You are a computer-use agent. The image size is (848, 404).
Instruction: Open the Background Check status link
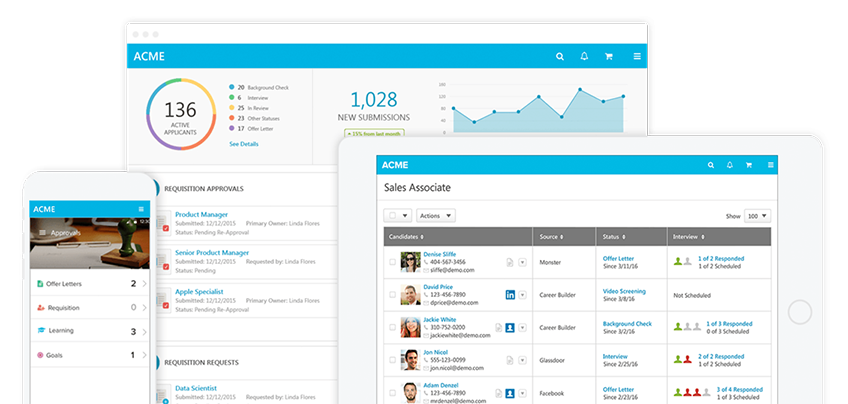click(x=627, y=323)
